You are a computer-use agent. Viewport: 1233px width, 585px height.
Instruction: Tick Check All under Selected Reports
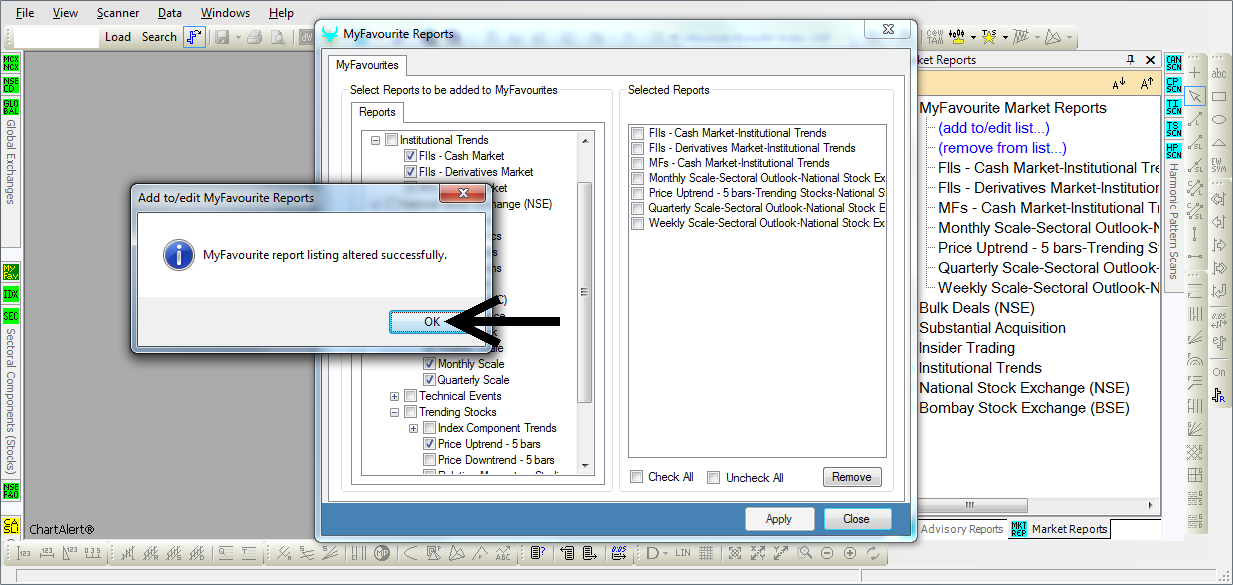[x=637, y=477]
